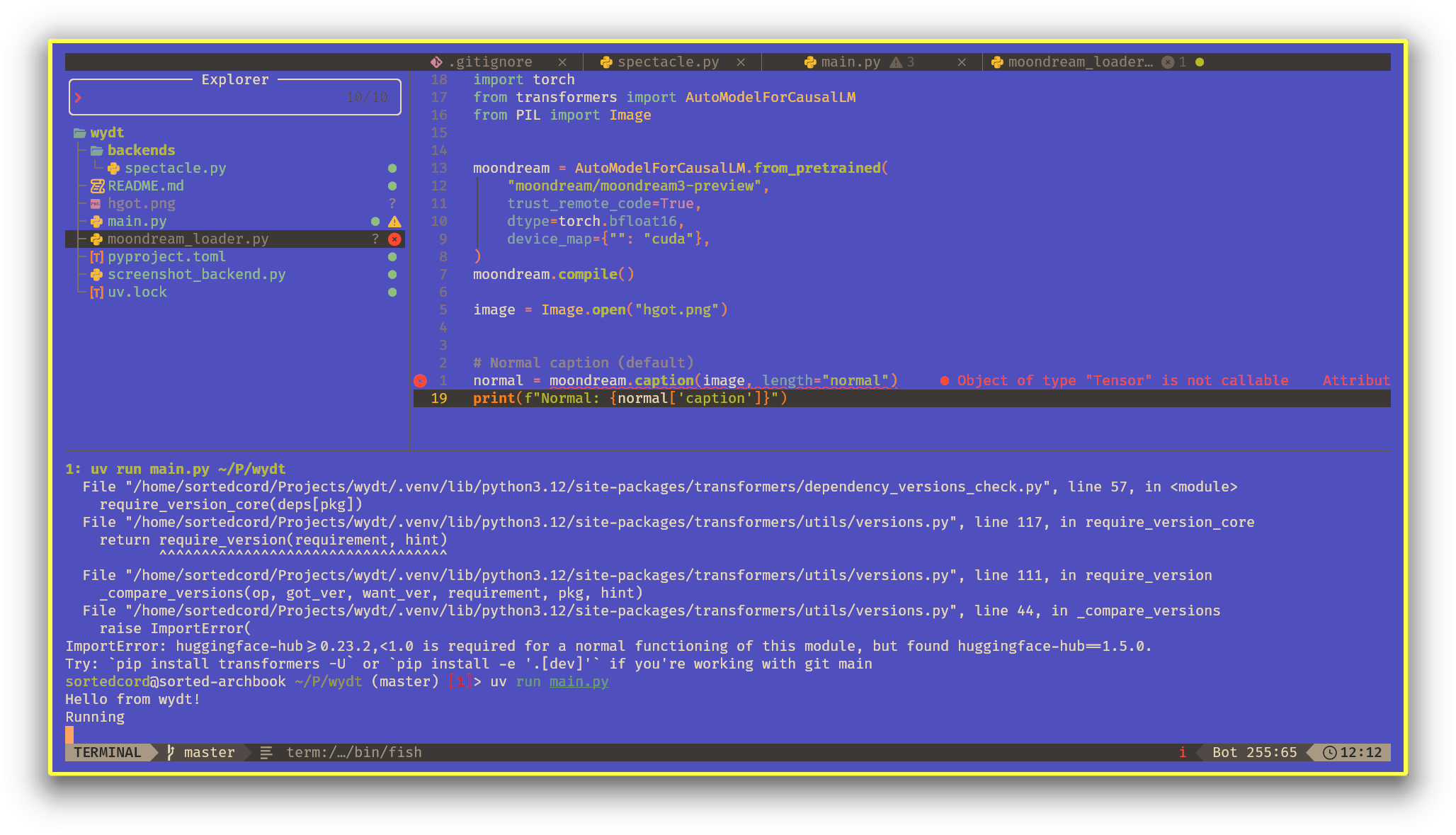1456x835 pixels.
Task: Click the clock icon showing 12:12
Action: pos(1329,752)
